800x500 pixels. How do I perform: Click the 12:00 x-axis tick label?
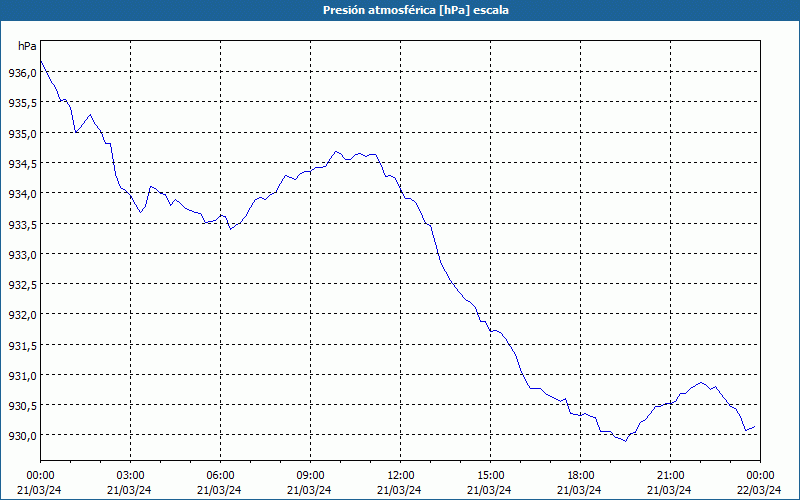401,476
